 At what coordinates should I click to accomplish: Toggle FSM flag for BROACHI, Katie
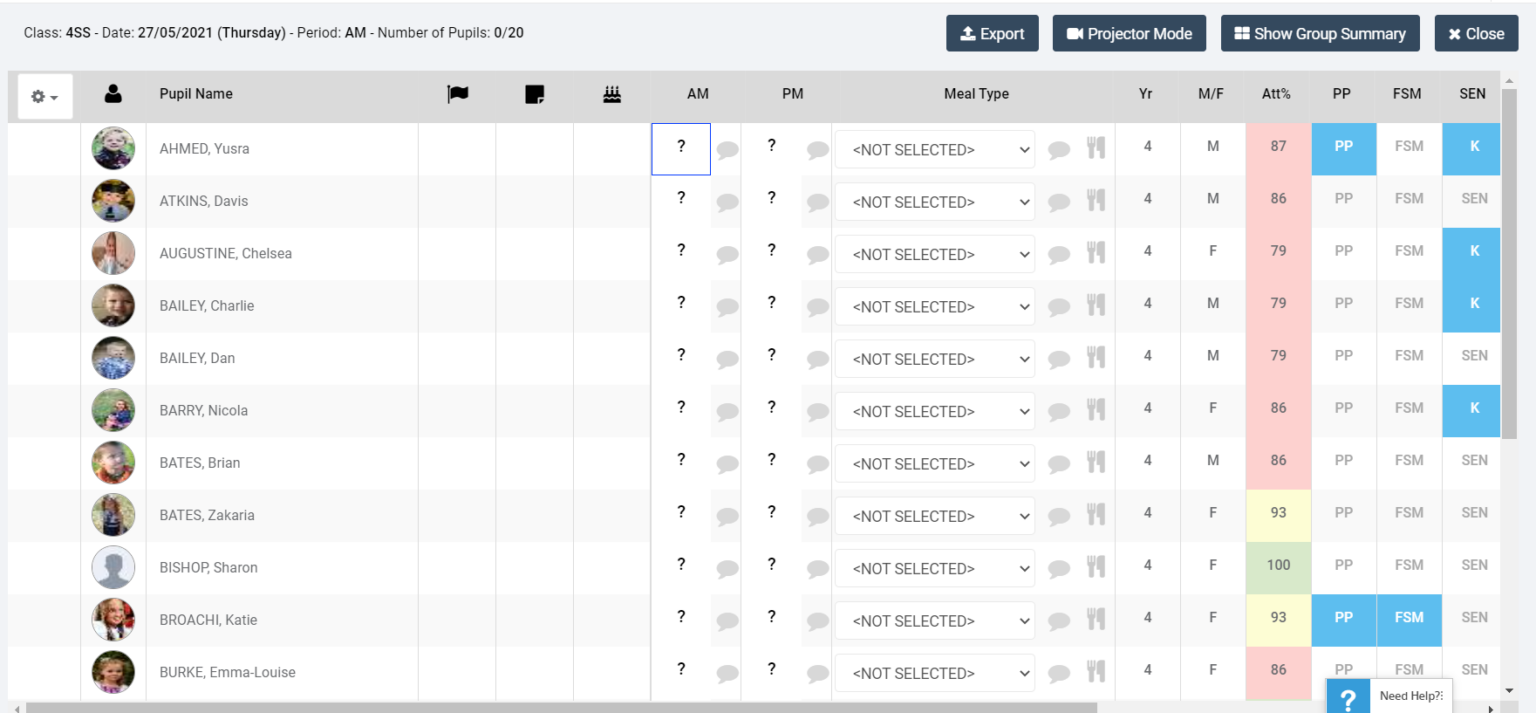[1408, 618]
